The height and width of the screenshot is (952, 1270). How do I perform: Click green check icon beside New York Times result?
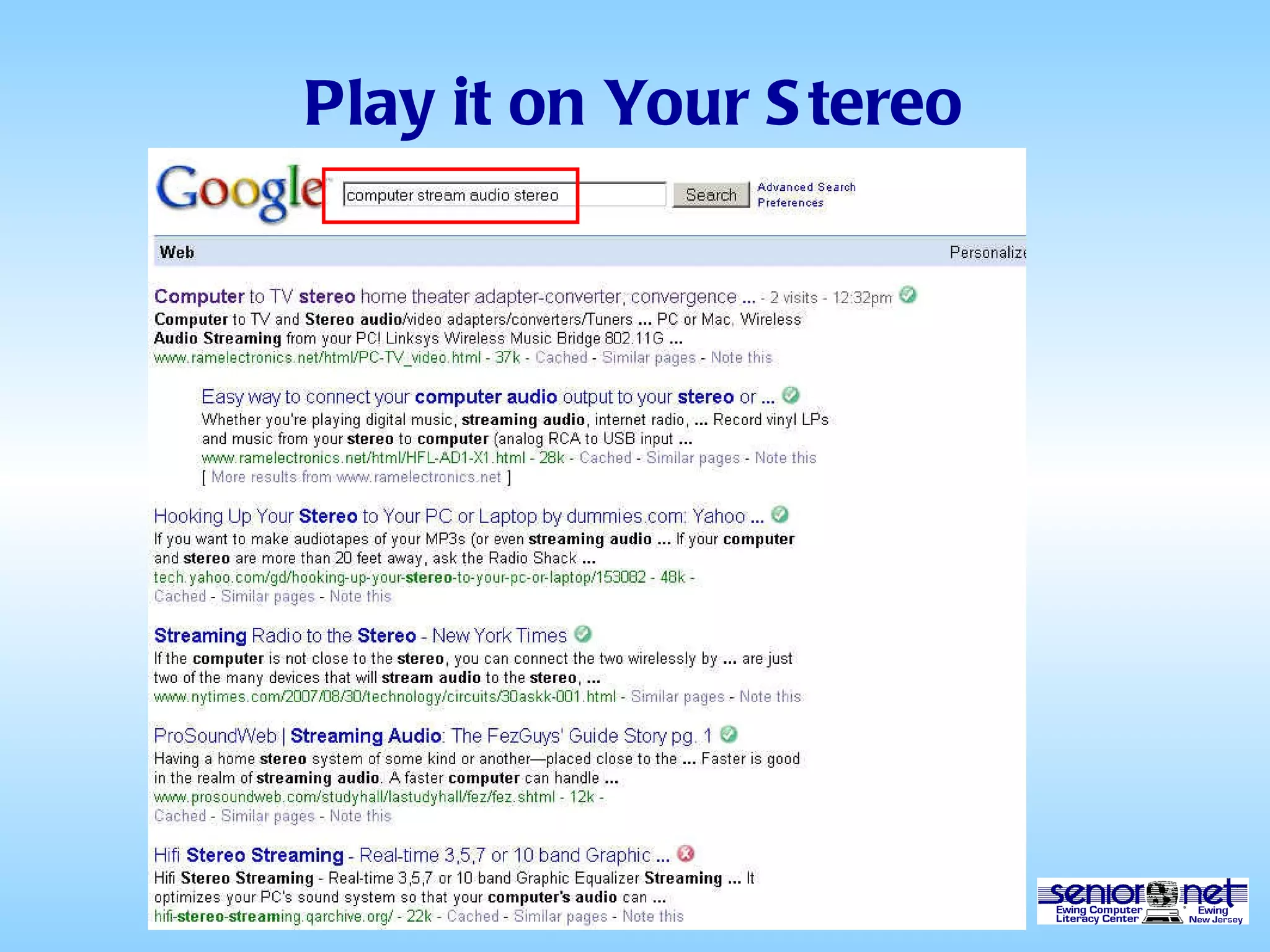583,634
